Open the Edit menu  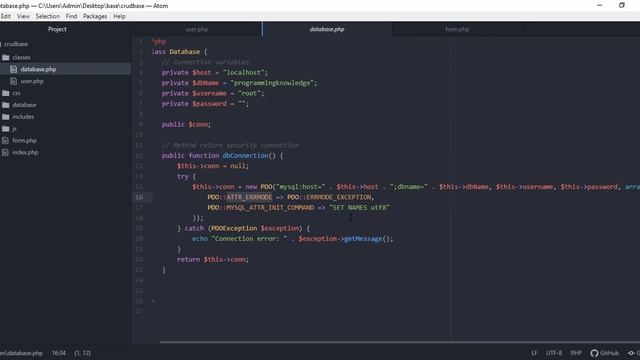[6, 16]
